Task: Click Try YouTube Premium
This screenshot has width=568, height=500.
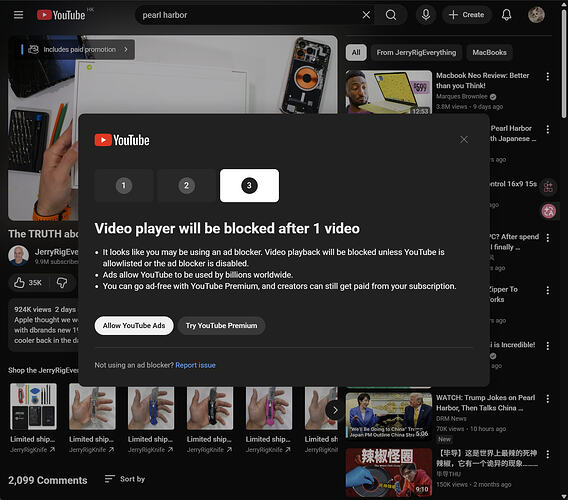Action: [x=221, y=325]
